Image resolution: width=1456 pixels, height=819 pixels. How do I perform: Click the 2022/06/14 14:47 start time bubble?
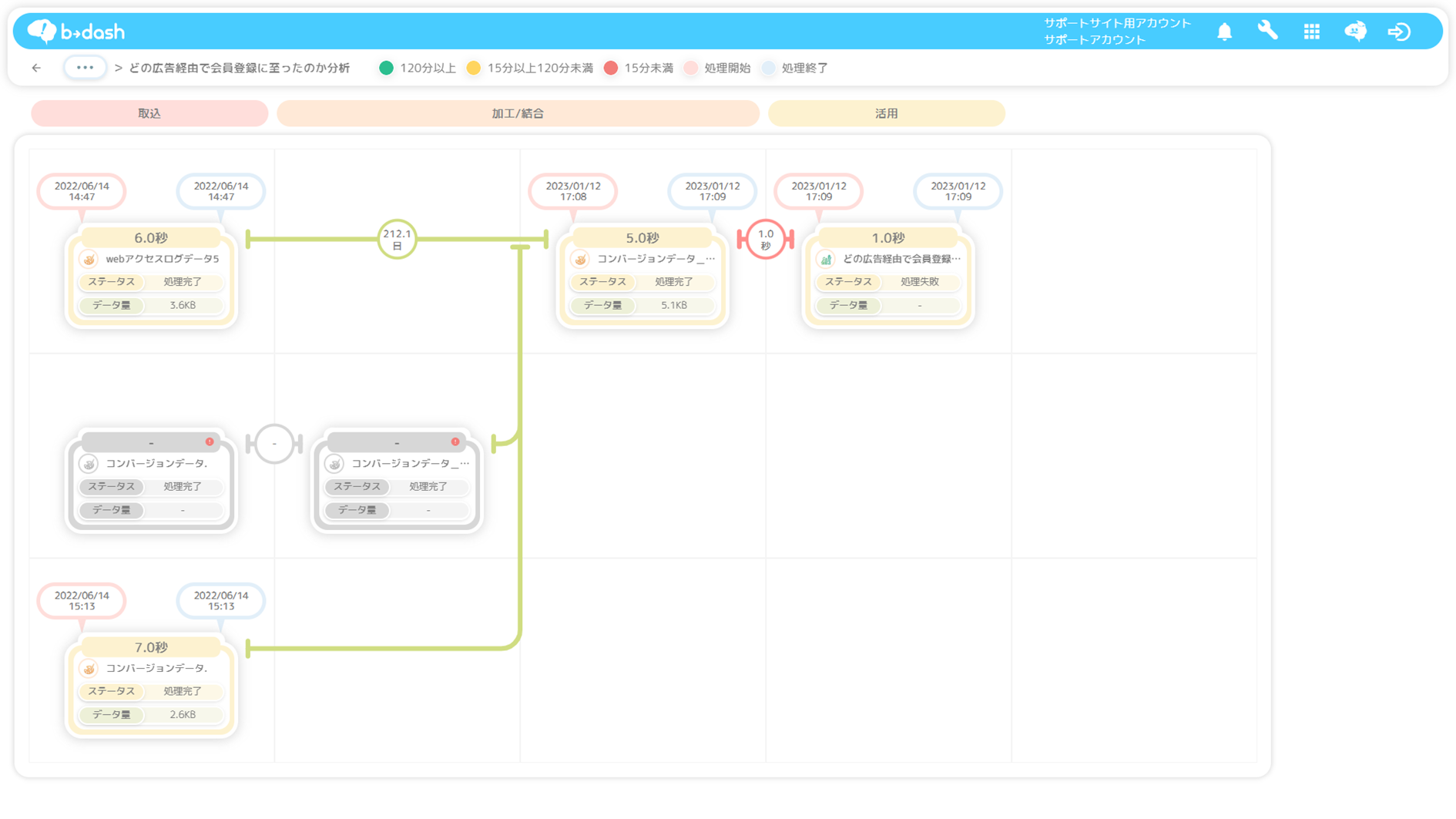click(x=82, y=191)
